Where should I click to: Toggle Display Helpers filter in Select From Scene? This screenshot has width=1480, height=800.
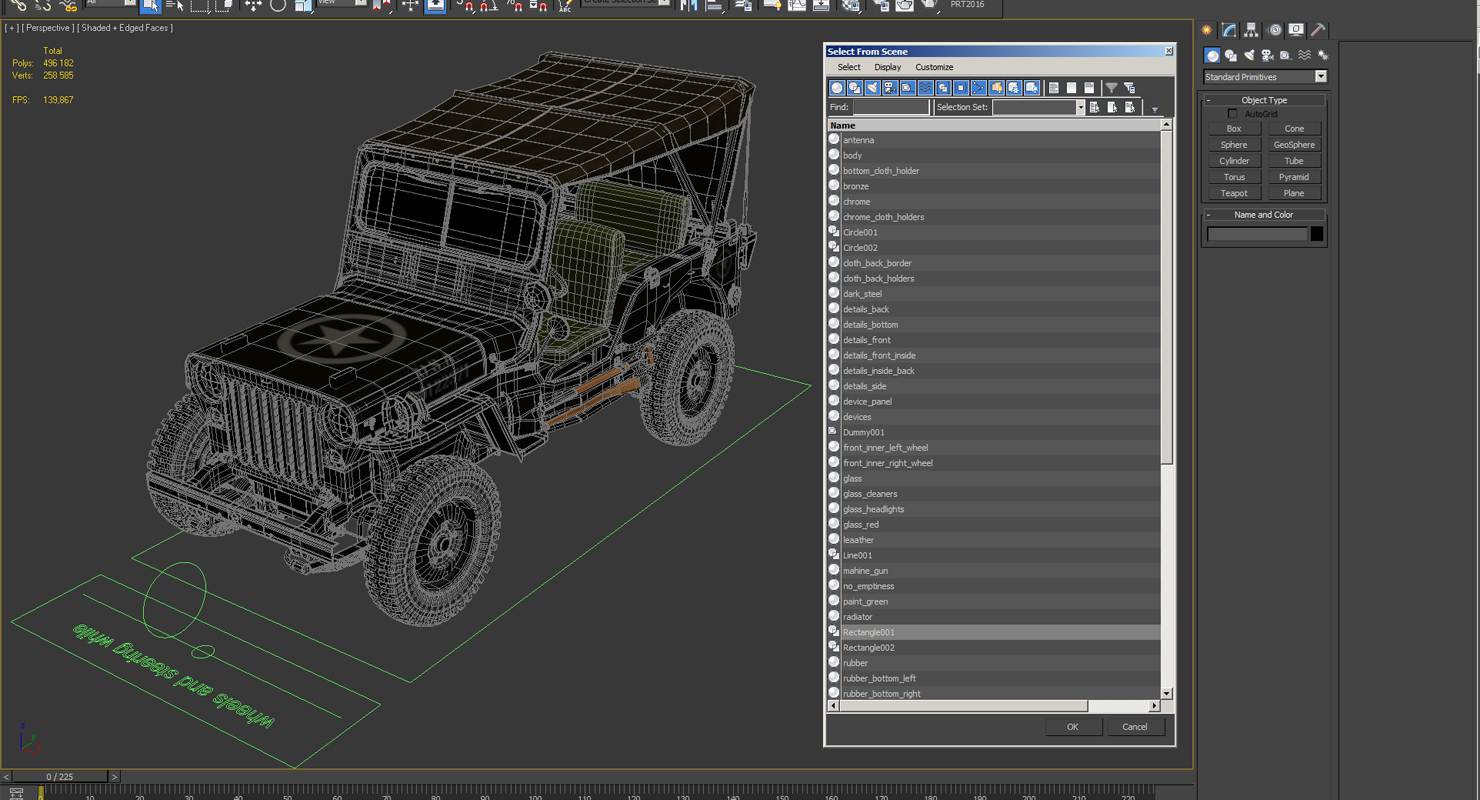click(x=907, y=88)
